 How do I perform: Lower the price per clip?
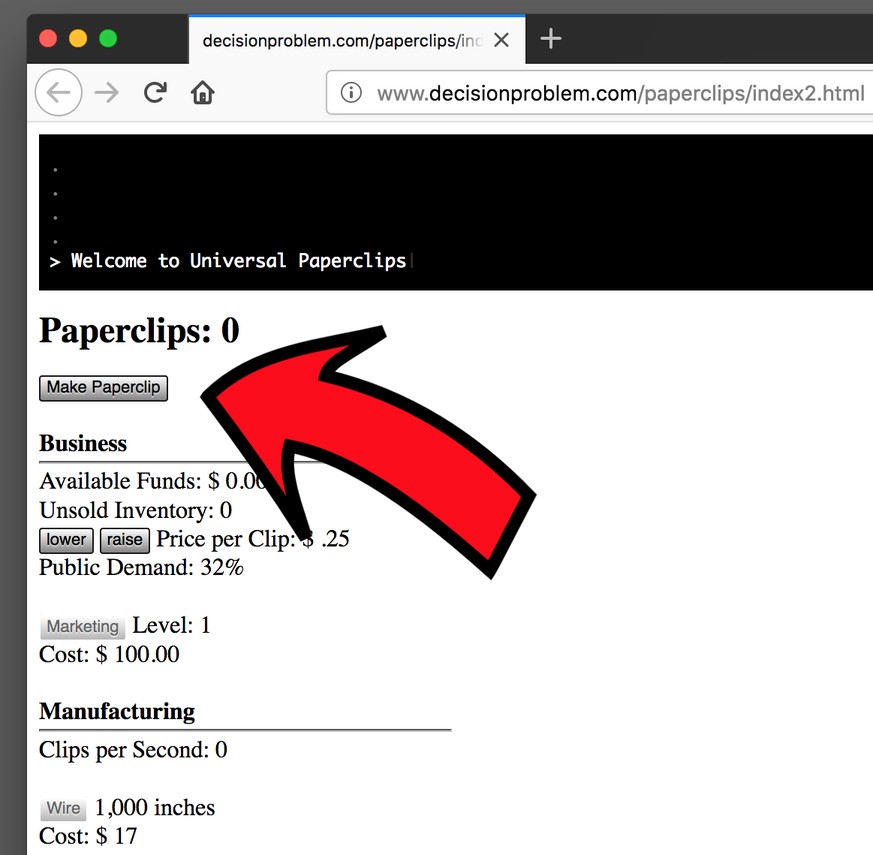(66, 540)
